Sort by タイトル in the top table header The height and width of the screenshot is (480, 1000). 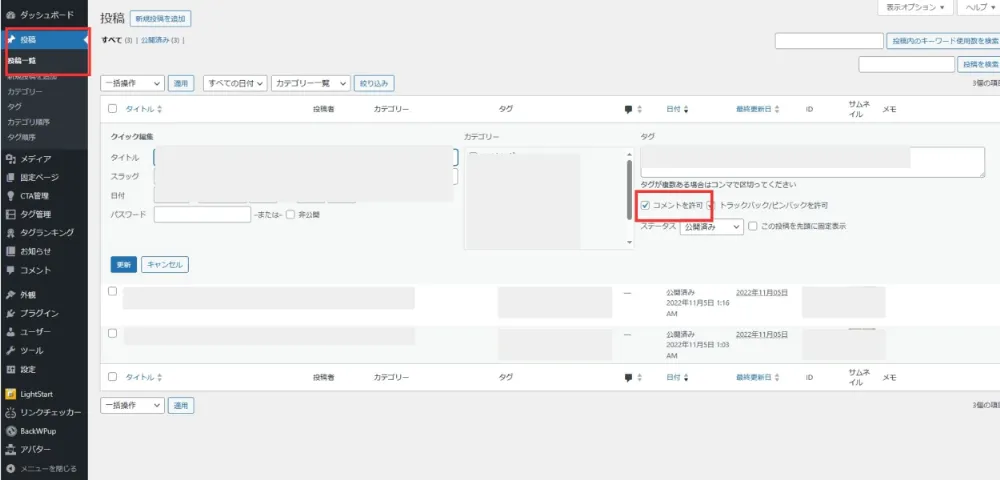point(143,110)
